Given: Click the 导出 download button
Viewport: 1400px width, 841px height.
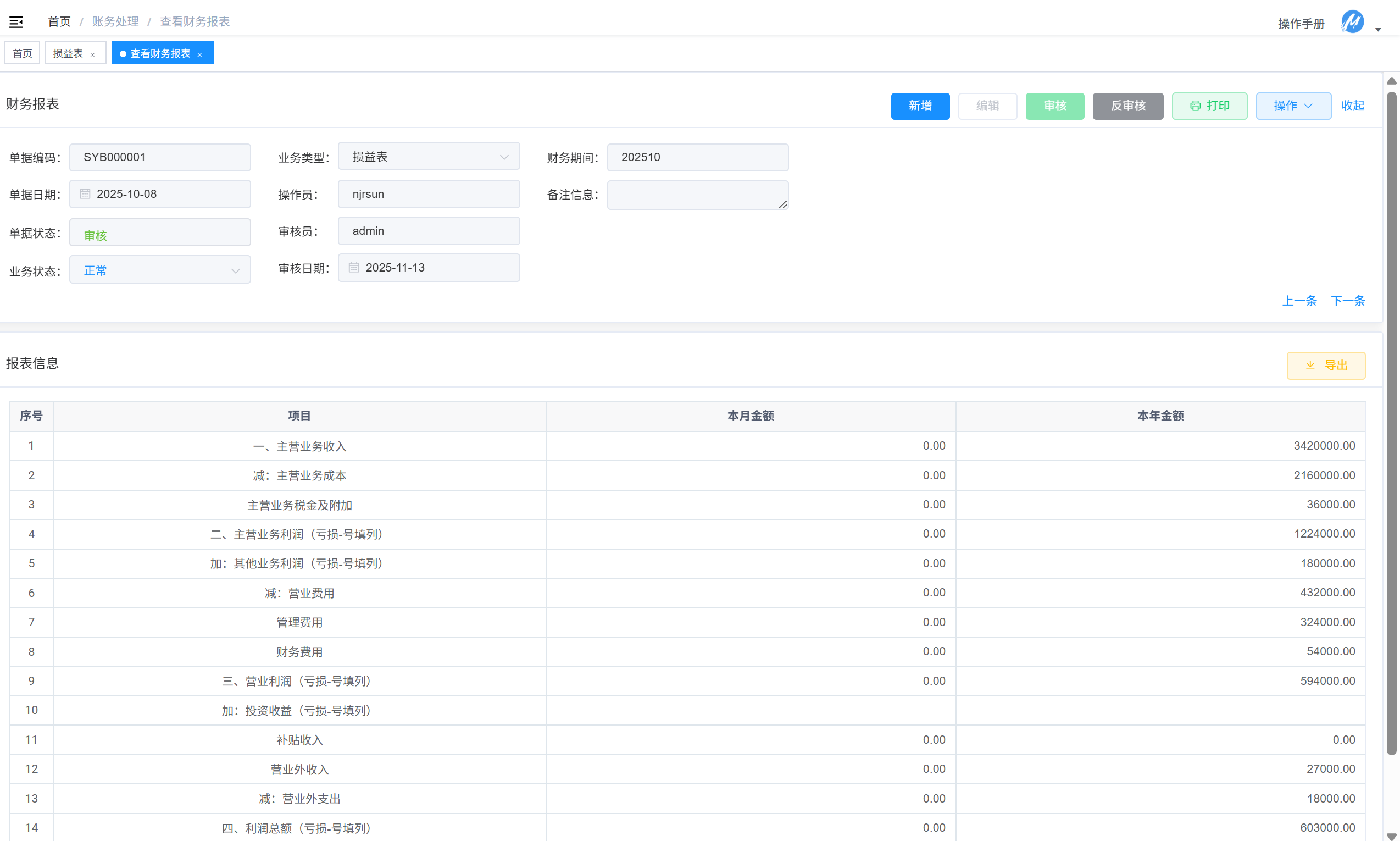Looking at the screenshot, I should pyautogui.click(x=1325, y=366).
